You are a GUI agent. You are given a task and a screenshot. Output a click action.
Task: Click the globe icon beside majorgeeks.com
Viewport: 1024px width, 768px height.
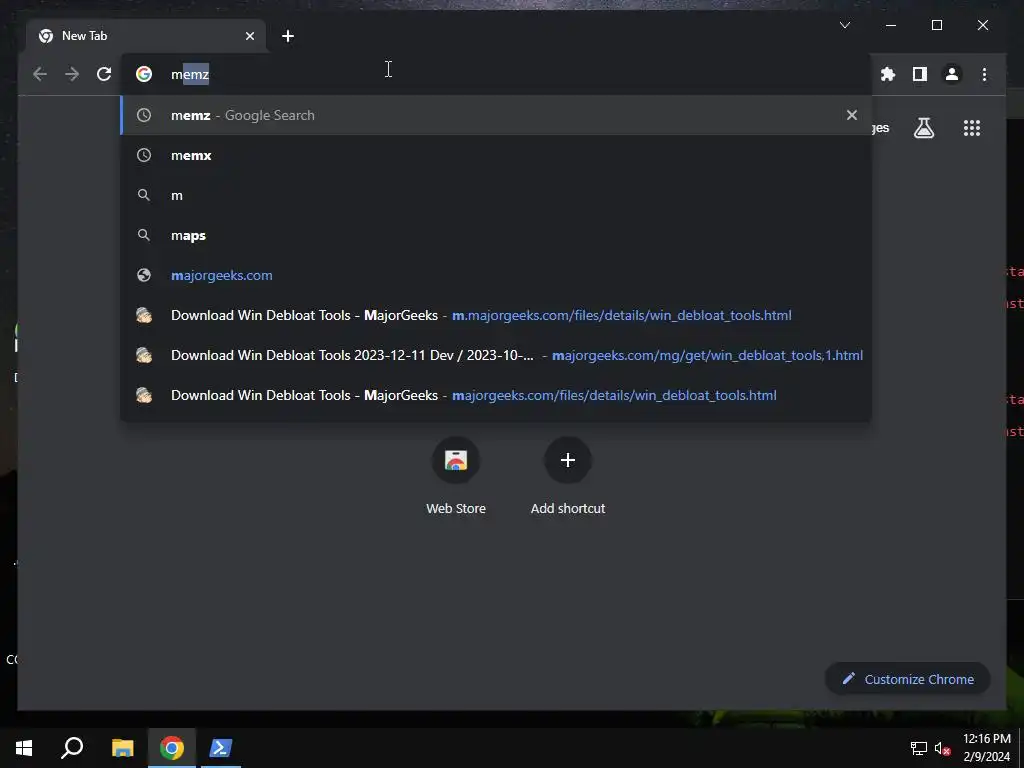[144, 275]
